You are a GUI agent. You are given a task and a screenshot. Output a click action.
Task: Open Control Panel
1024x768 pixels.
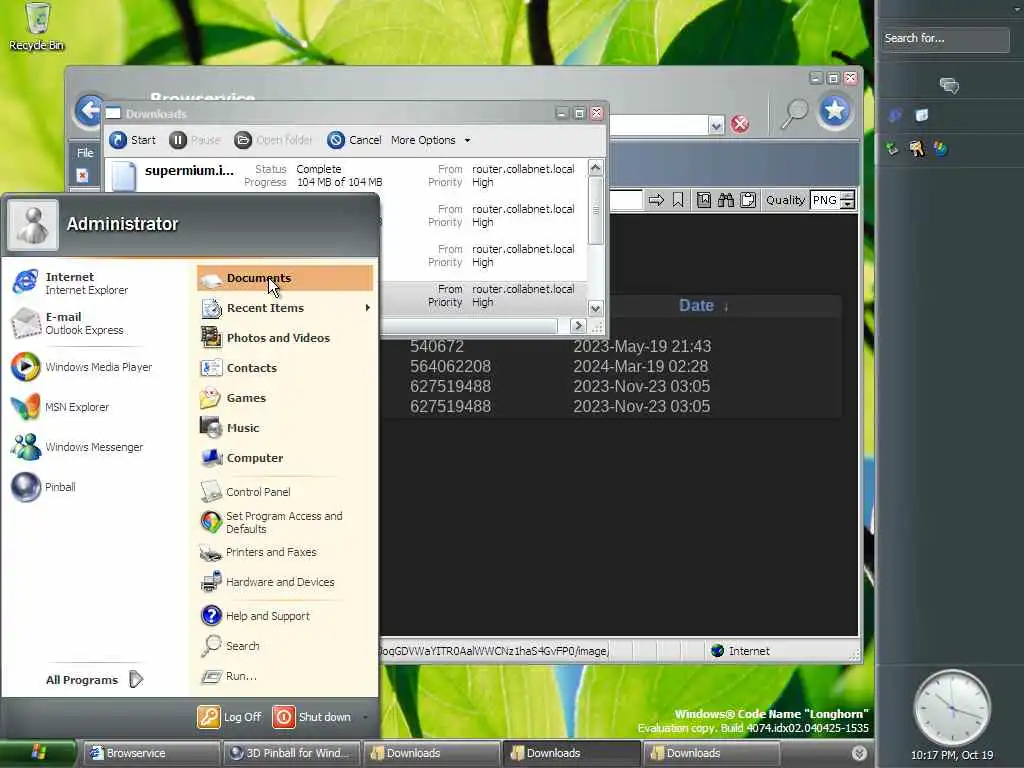(x=285, y=492)
